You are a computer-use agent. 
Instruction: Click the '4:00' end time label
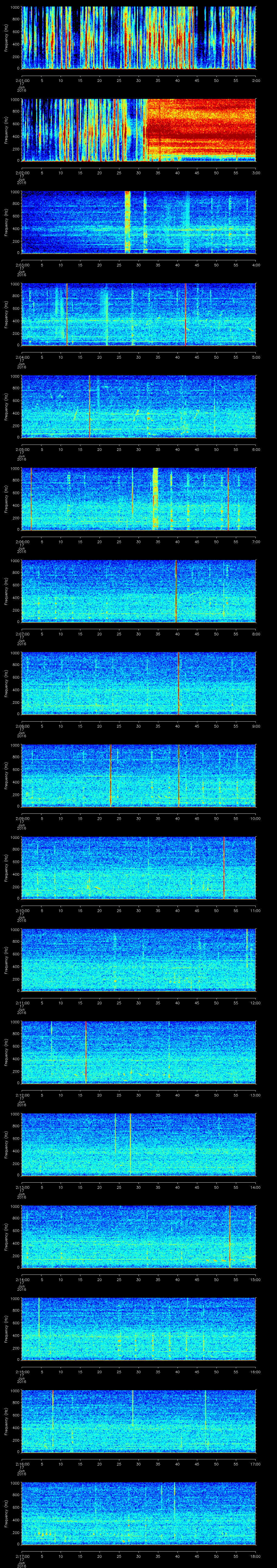tap(256, 265)
